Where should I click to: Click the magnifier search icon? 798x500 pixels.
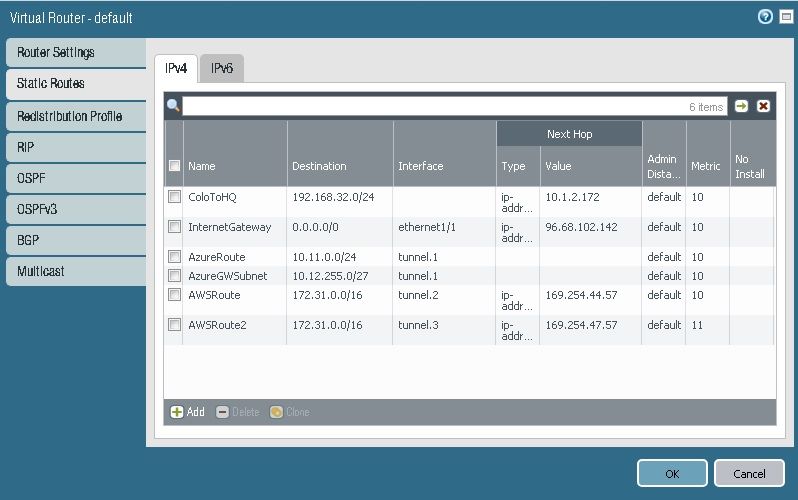pos(173,105)
